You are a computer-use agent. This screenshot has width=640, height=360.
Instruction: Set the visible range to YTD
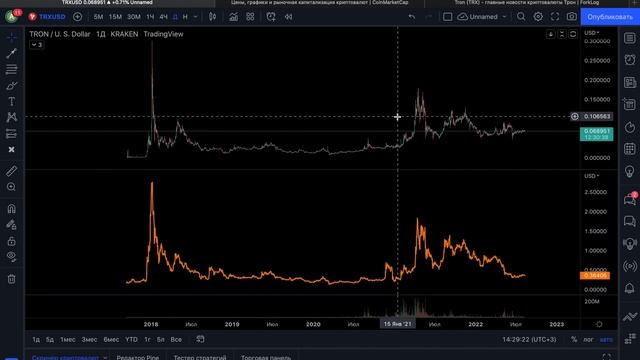(131, 340)
